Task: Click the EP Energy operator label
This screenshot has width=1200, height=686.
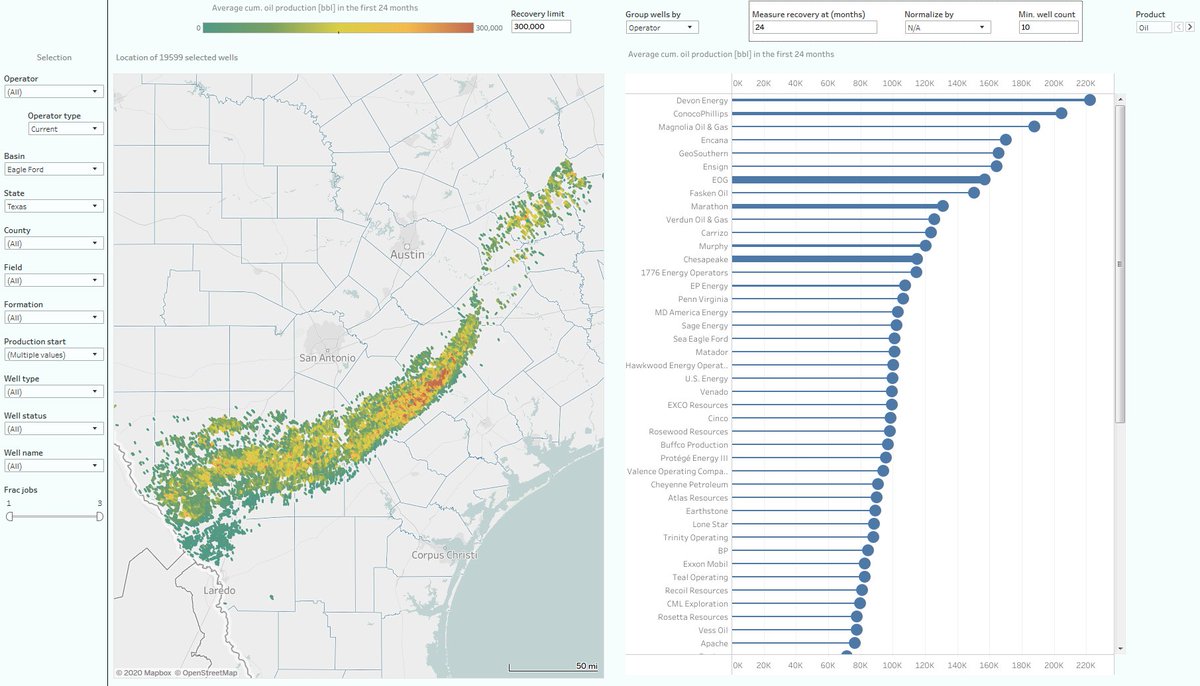Action: [x=709, y=286]
